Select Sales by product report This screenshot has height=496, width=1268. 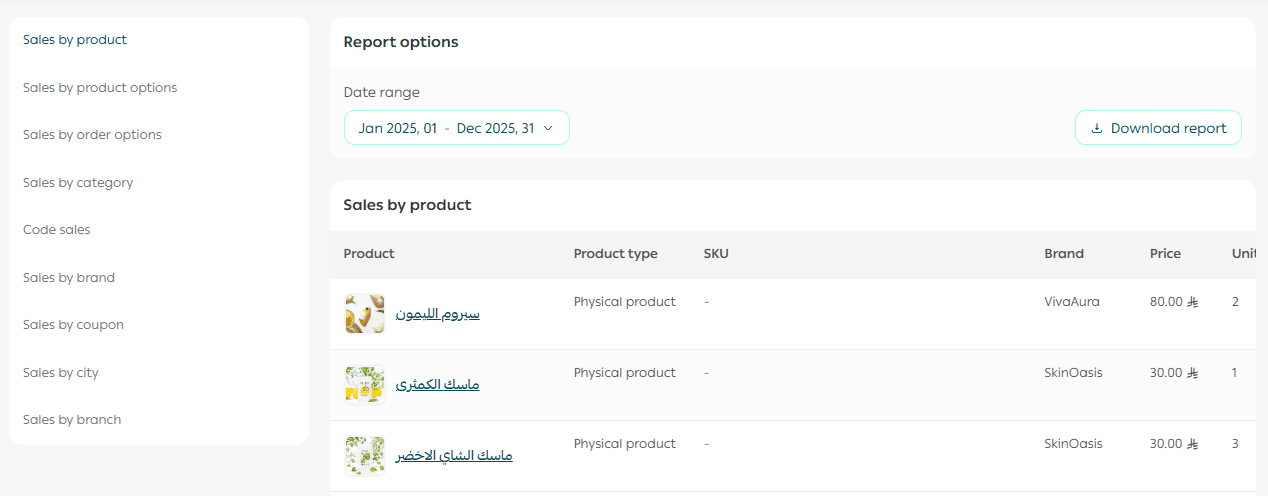coord(75,40)
